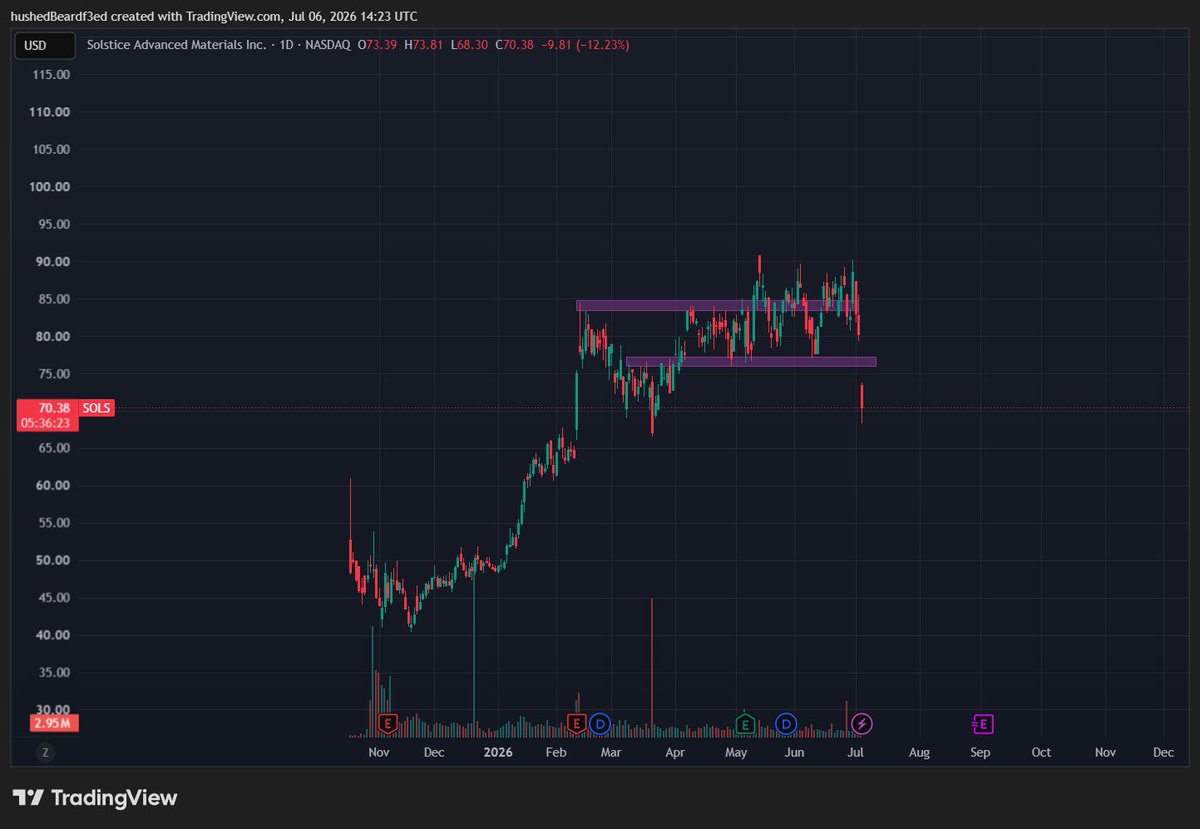Click the upcoming earnings marker in September
The width and height of the screenshot is (1200, 829).
[983, 723]
